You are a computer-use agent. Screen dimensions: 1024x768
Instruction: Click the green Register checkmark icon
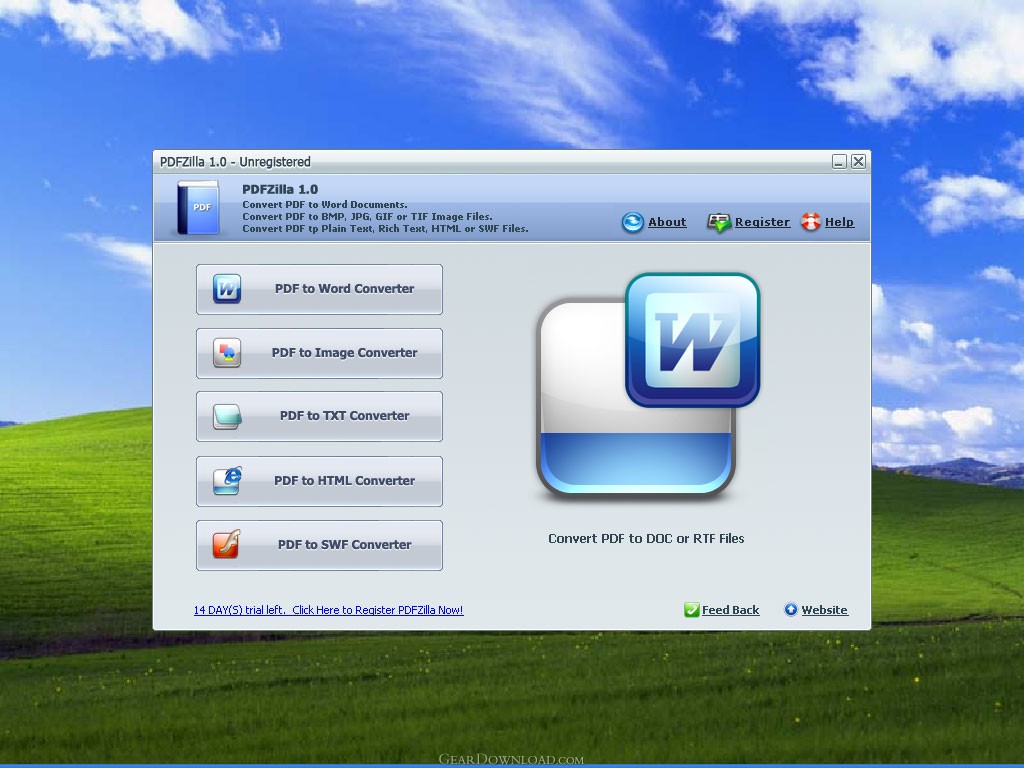[x=719, y=222]
